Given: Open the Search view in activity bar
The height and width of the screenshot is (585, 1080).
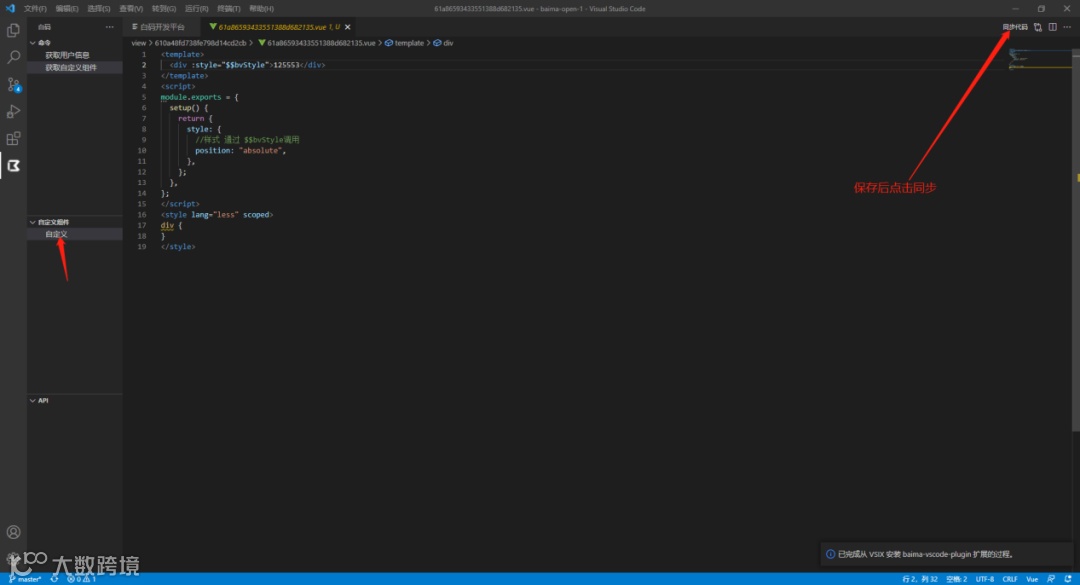Looking at the screenshot, I should [13, 57].
